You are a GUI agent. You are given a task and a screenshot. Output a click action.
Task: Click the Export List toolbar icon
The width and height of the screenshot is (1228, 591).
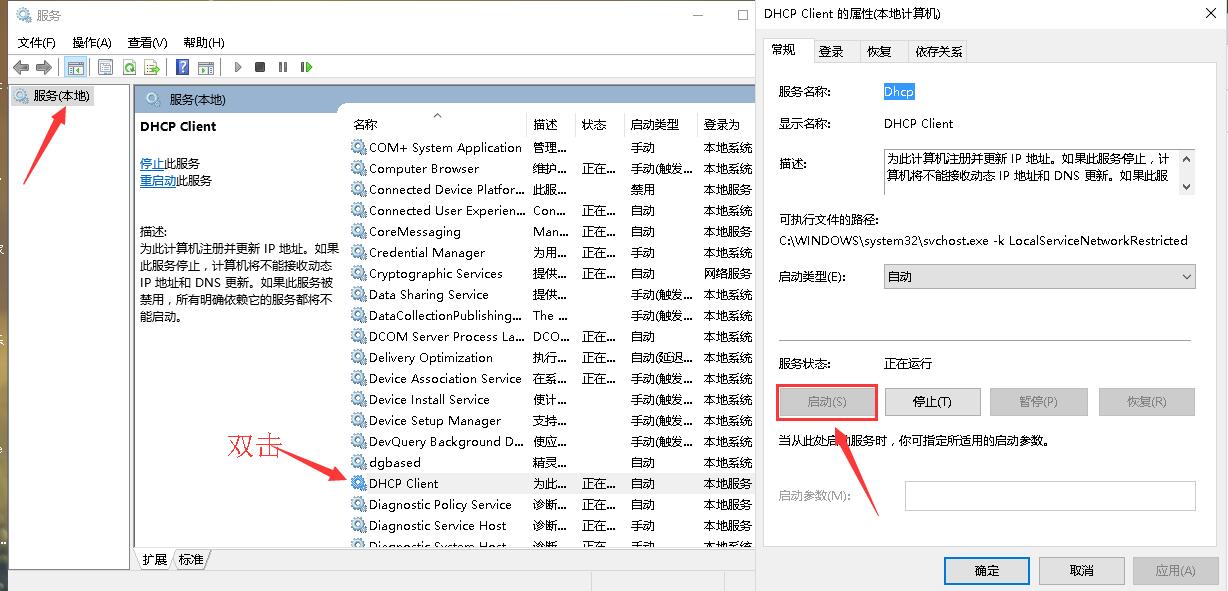point(152,67)
